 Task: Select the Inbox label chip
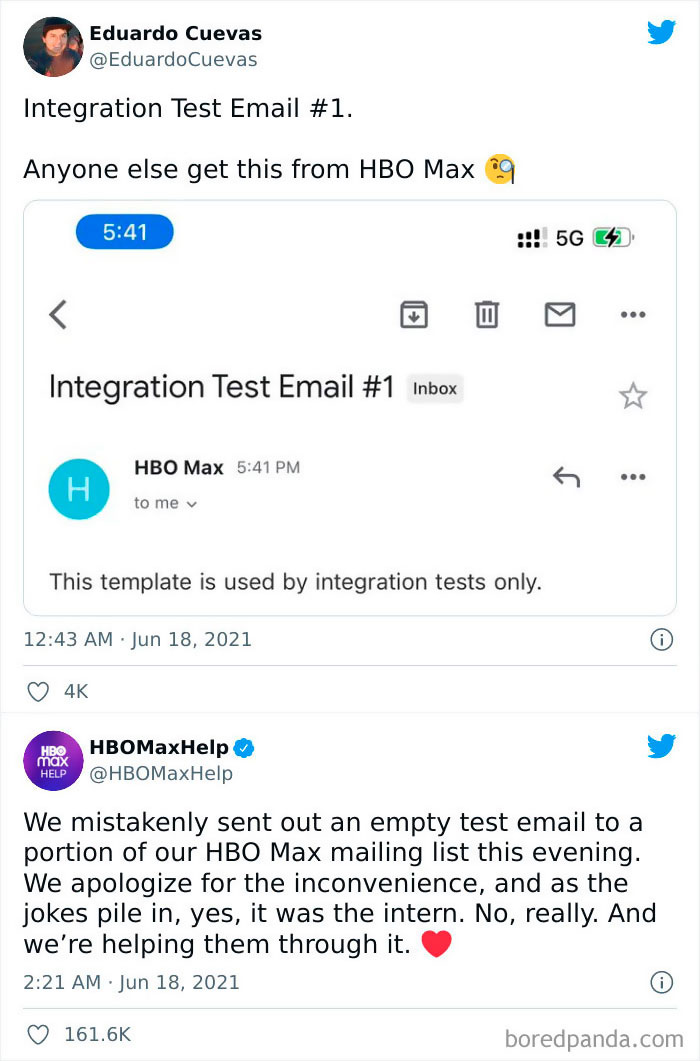(x=435, y=389)
